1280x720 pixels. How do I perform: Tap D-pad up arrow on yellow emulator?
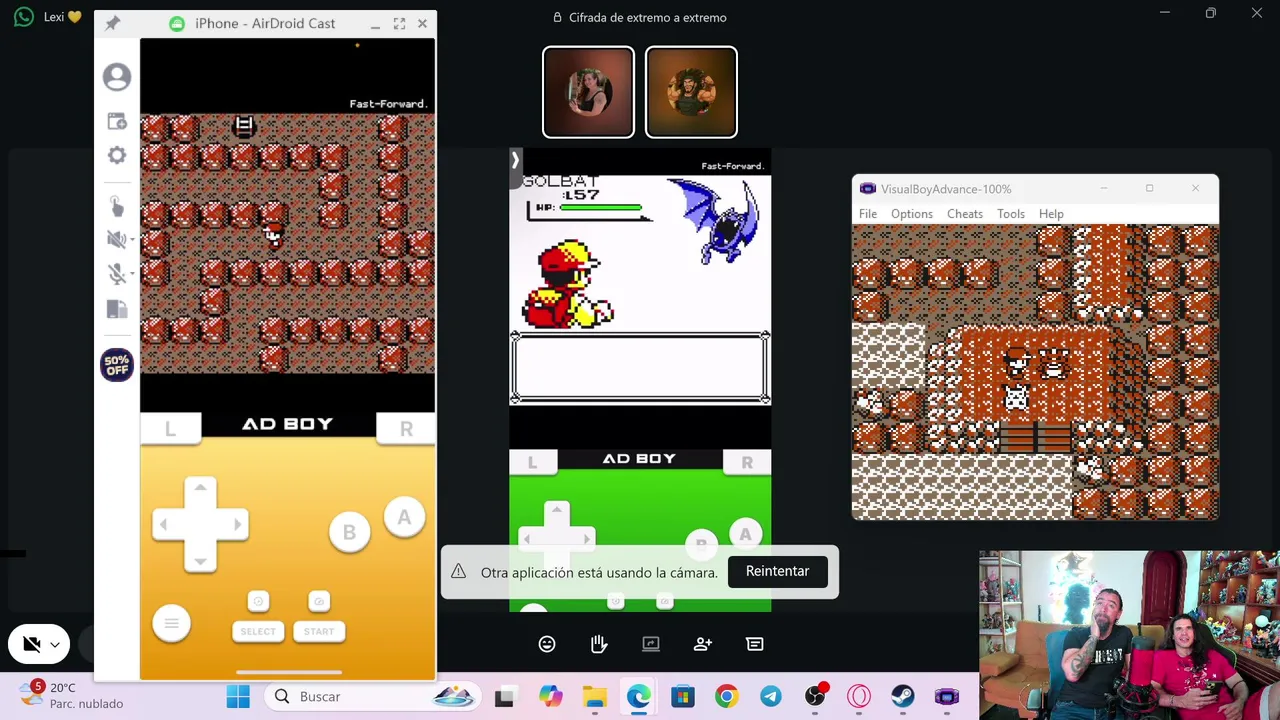click(x=200, y=488)
